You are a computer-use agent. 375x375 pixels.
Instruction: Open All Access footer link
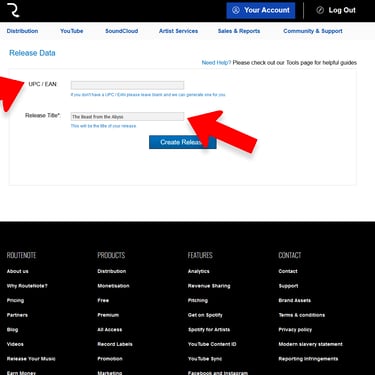(x=110, y=330)
